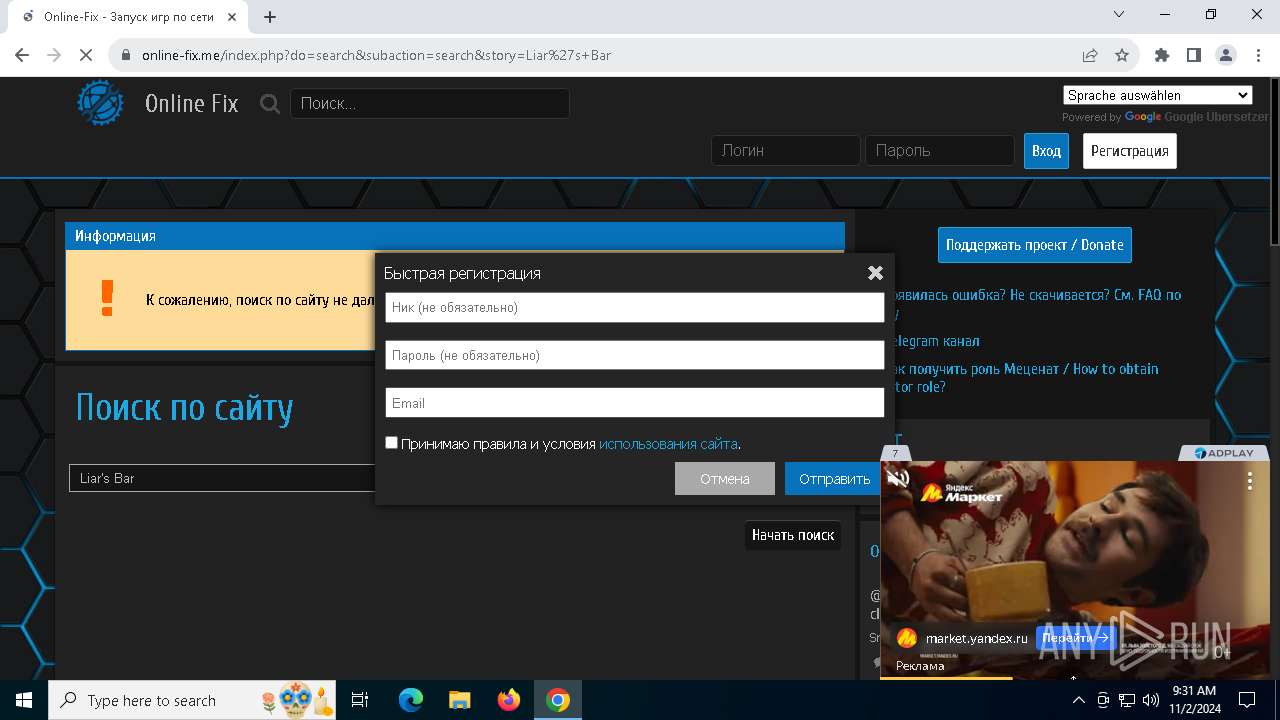Click the Отмена button
1280x720 pixels.
[725, 478]
